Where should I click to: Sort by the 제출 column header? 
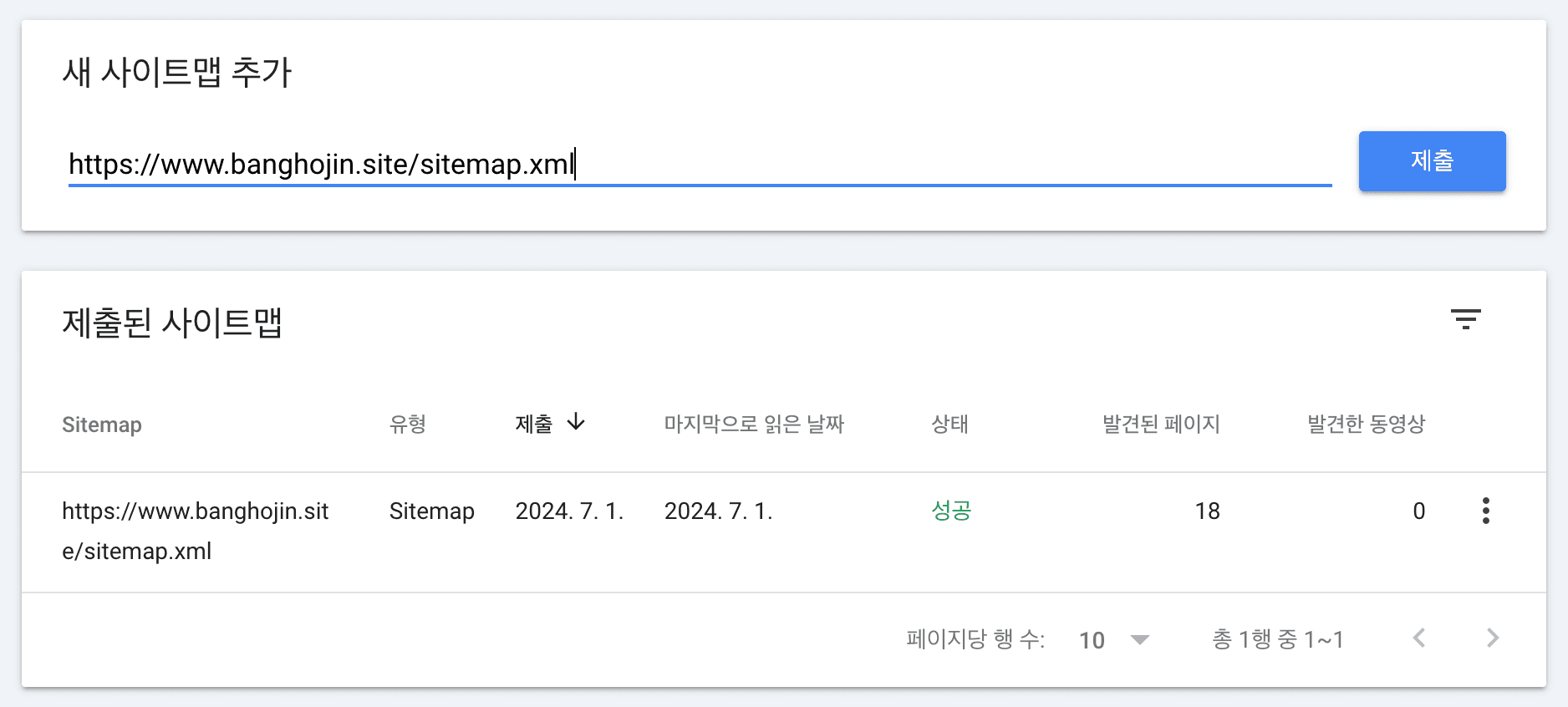(534, 425)
